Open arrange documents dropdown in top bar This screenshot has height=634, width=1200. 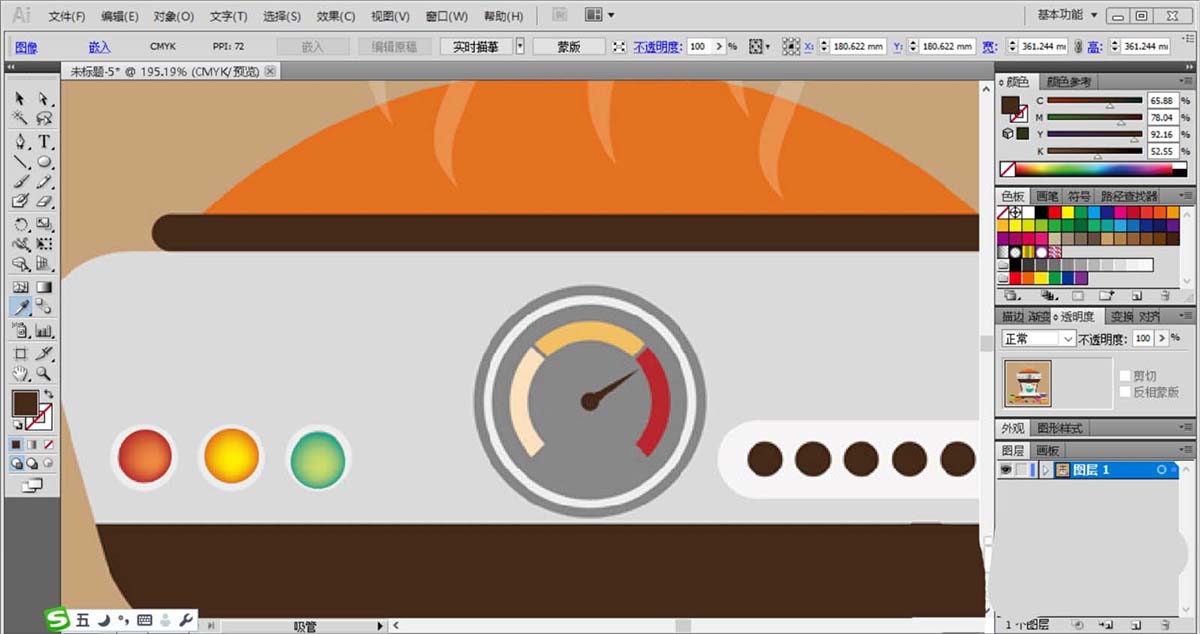pyautogui.click(x=599, y=15)
